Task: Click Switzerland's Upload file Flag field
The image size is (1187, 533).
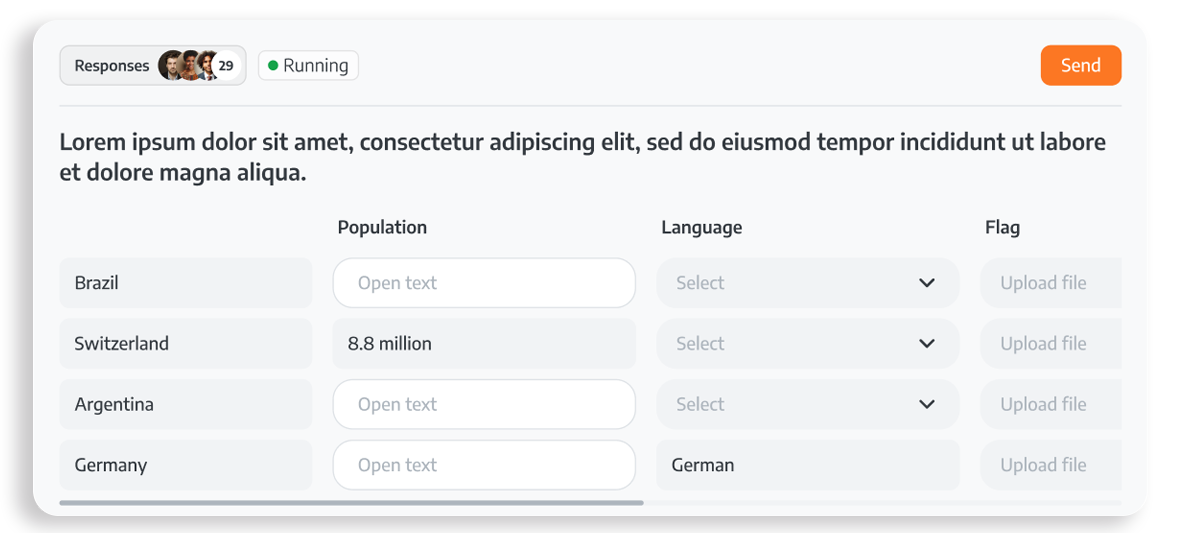Action: [x=1051, y=344]
